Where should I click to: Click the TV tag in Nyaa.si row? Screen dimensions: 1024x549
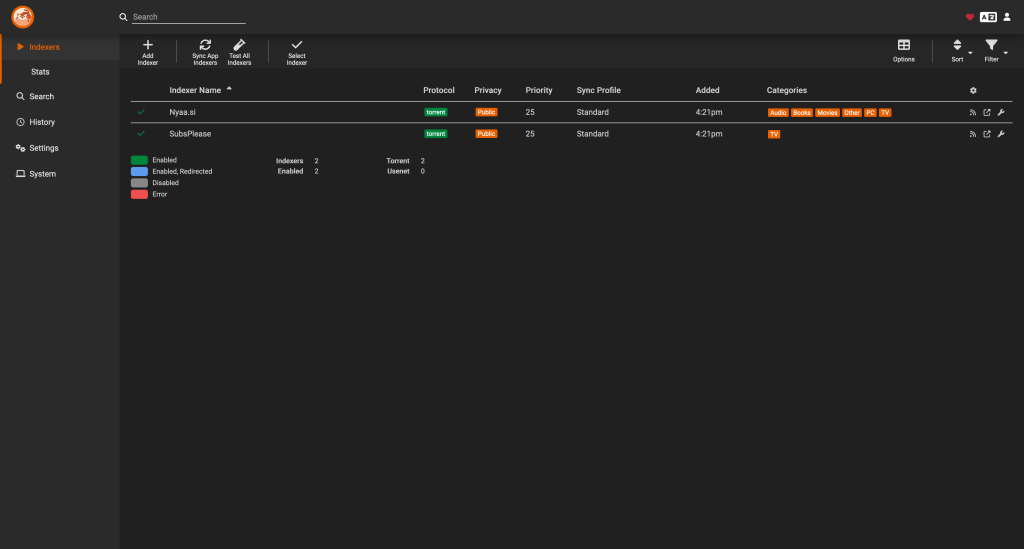pyautogui.click(x=885, y=113)
